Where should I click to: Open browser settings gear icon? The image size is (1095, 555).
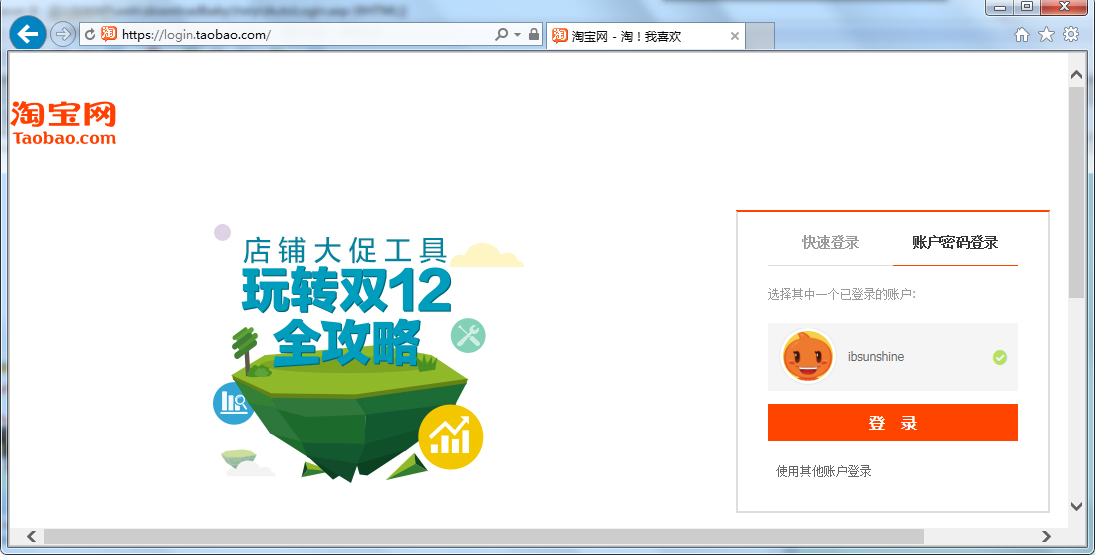point(1071,35)
